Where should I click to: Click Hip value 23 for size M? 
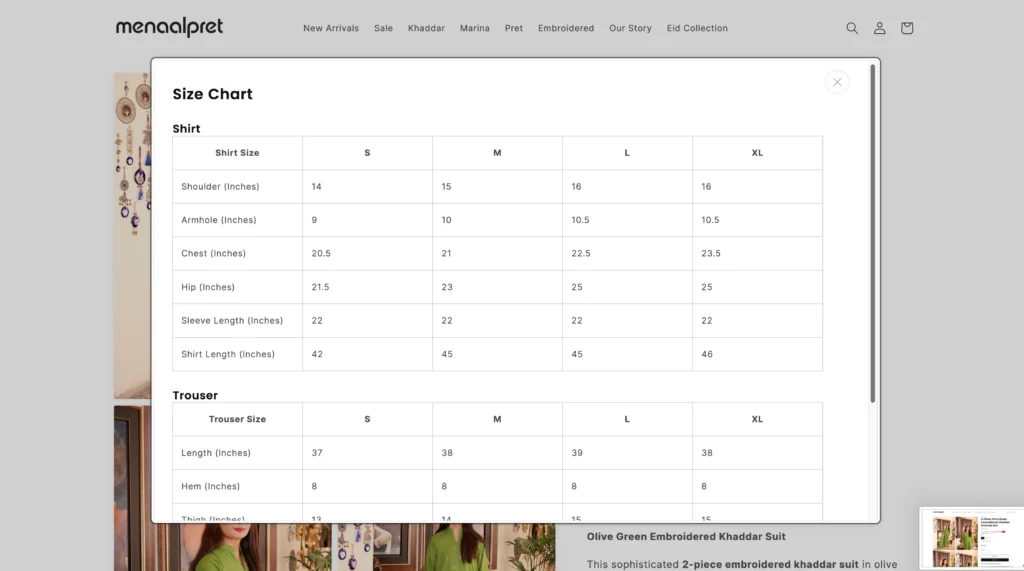click(447, 287)
